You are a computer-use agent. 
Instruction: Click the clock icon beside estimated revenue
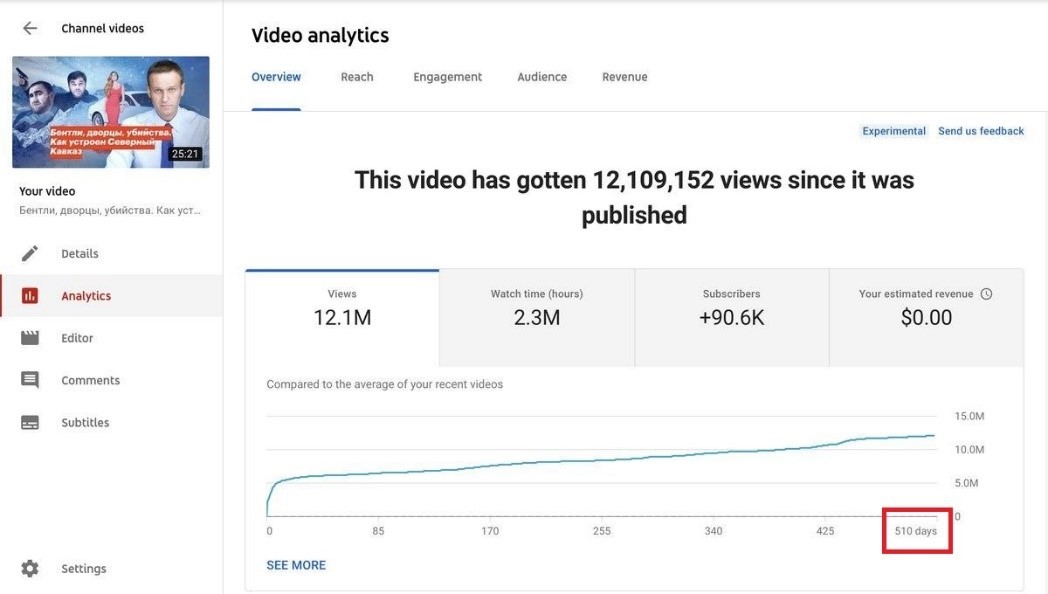(986, 294)
